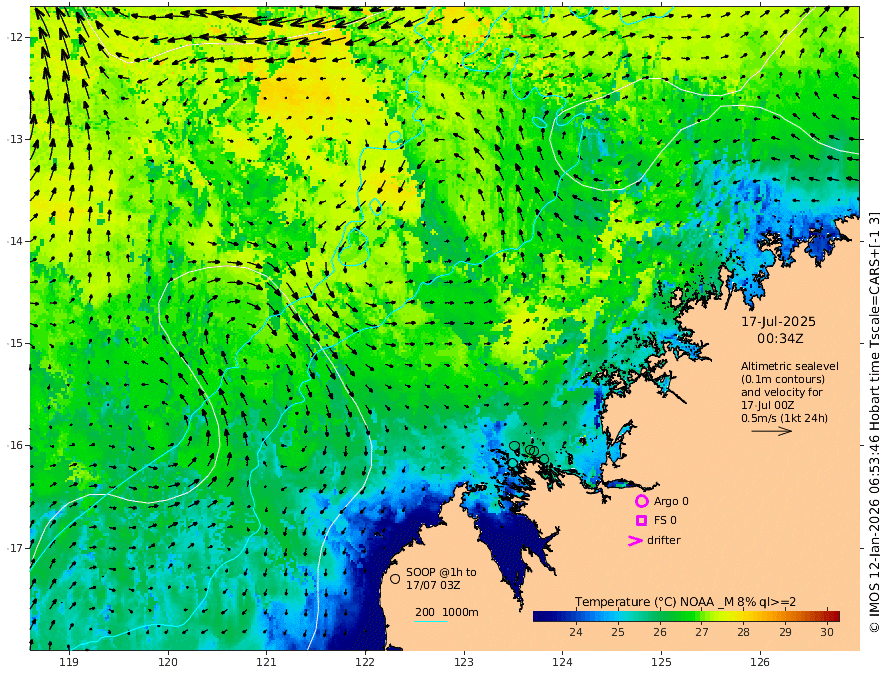The image size is (880, 680).
Task: Click the latitude axis label -17
Action: pyautogui.click(x=16, y=548)
